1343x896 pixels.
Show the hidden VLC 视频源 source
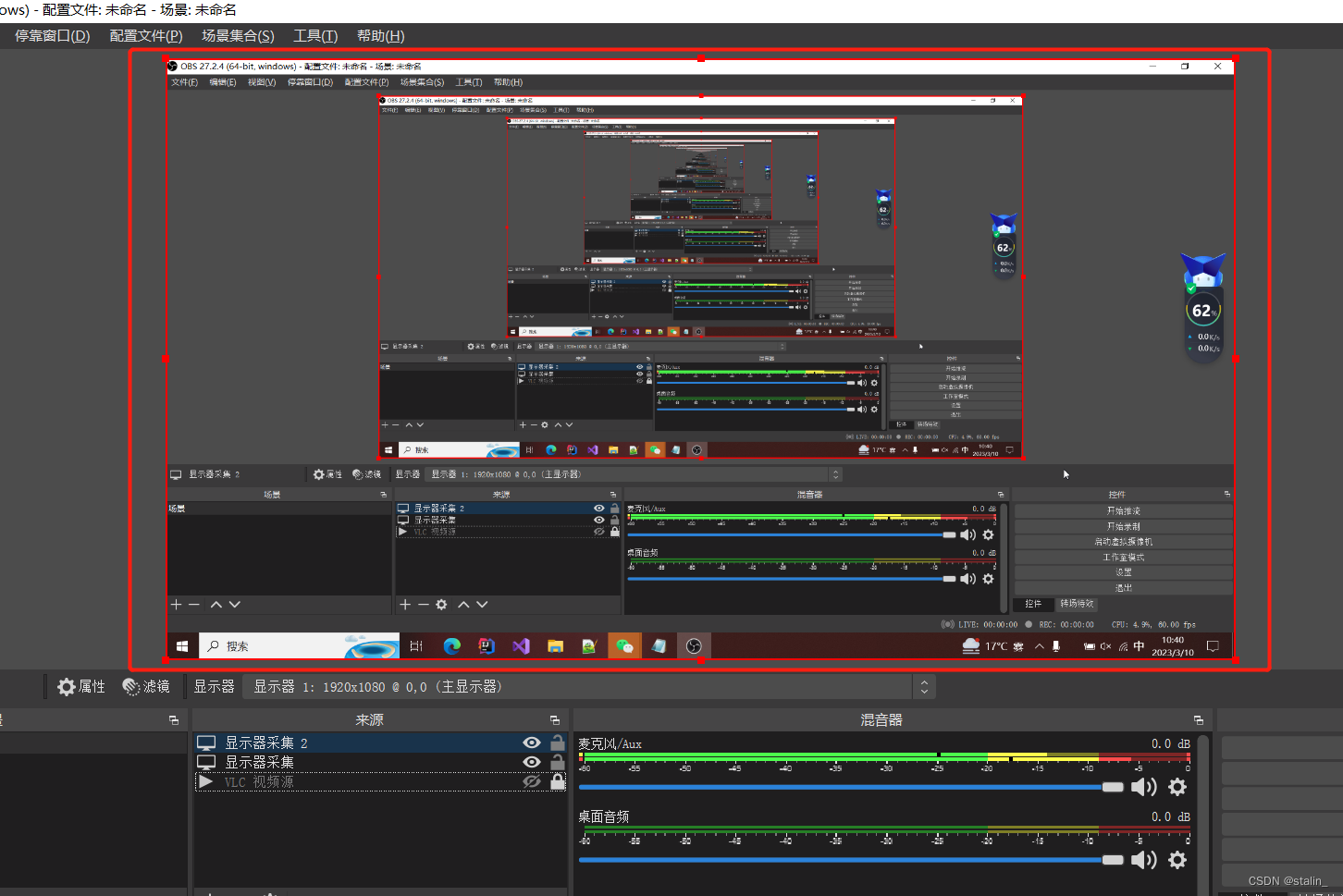point(532,782)
